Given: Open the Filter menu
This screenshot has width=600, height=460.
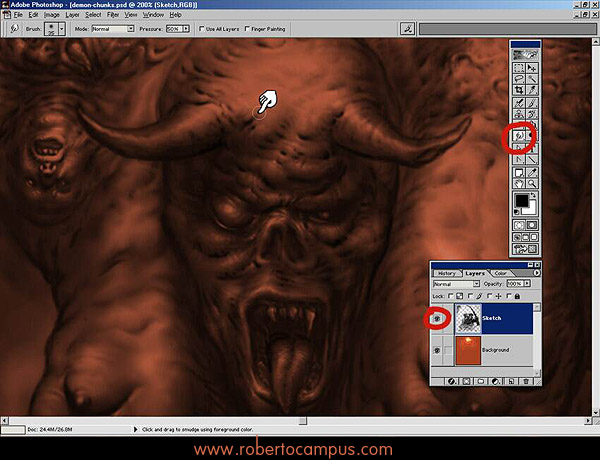Looking at the screenshot, I should pos(113,15).
